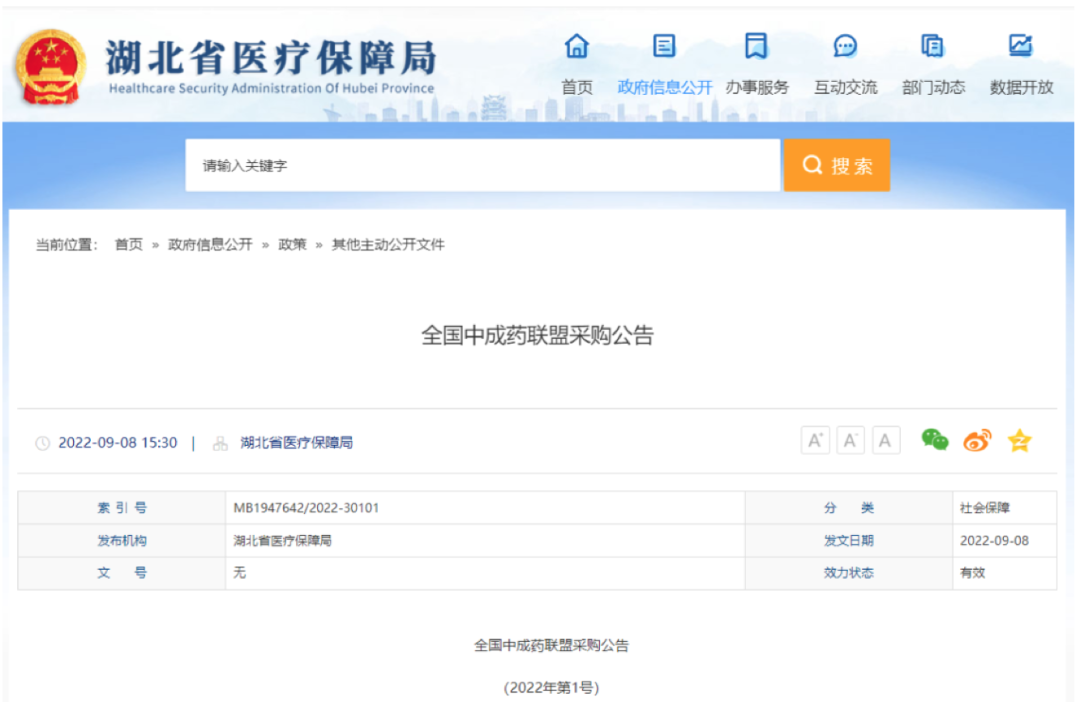
Task: Click the 发文日期 label cell
Action: click(849, 541)
